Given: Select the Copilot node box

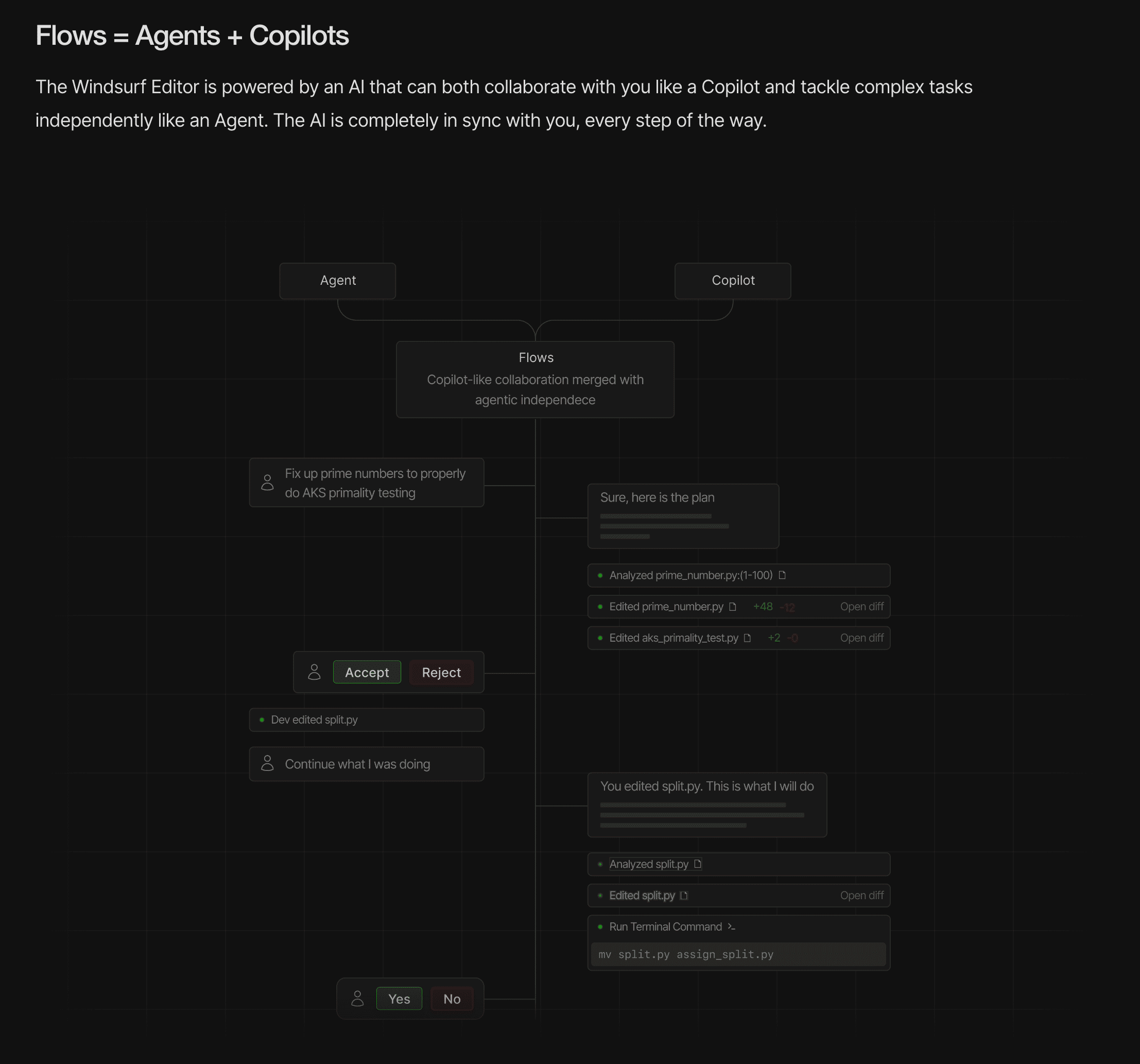Looking at the screenshot, I should 733,281.
